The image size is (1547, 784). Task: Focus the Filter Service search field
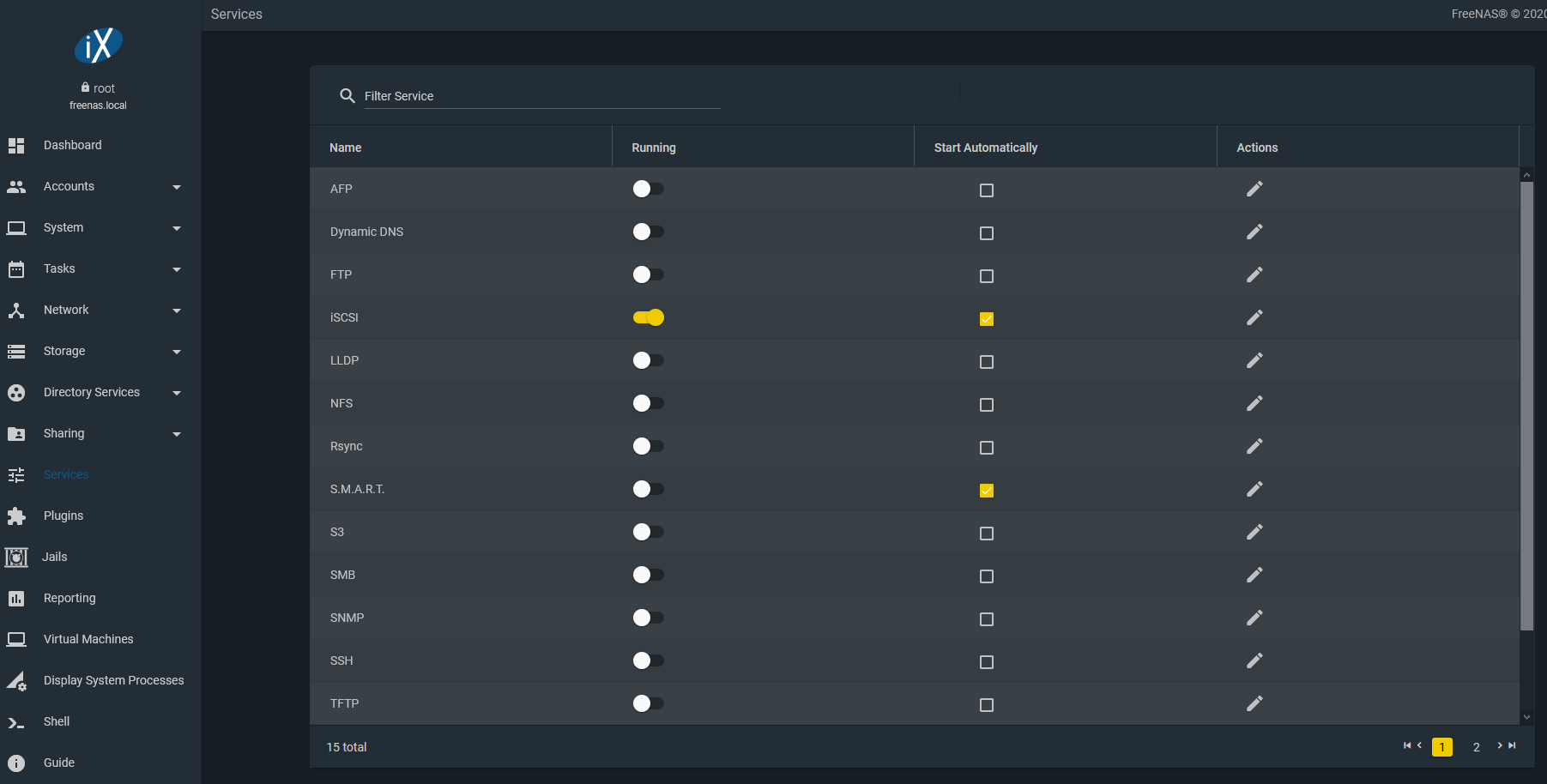(x=542, y=96)
